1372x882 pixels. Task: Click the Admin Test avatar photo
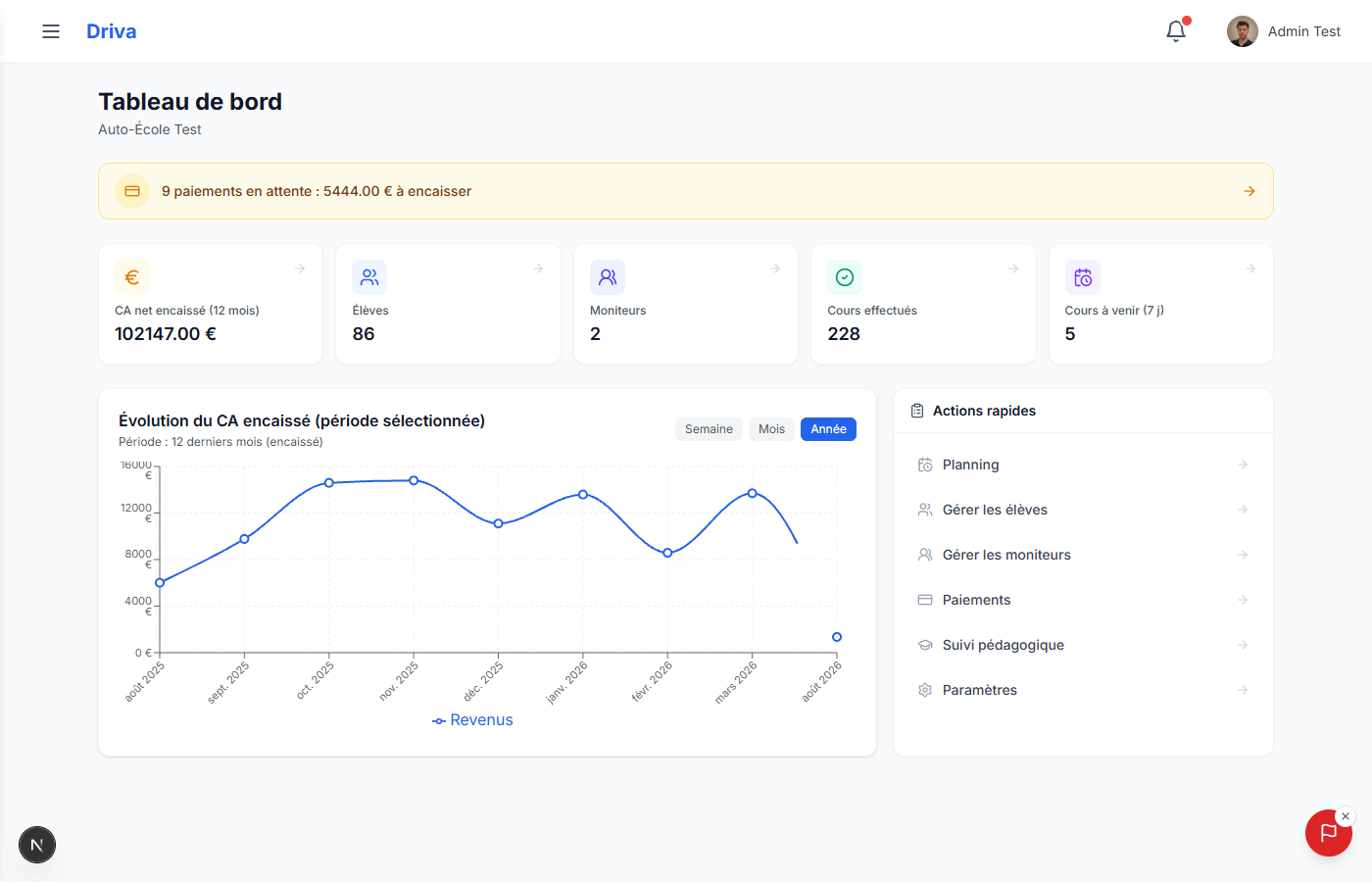[1243, 31]
